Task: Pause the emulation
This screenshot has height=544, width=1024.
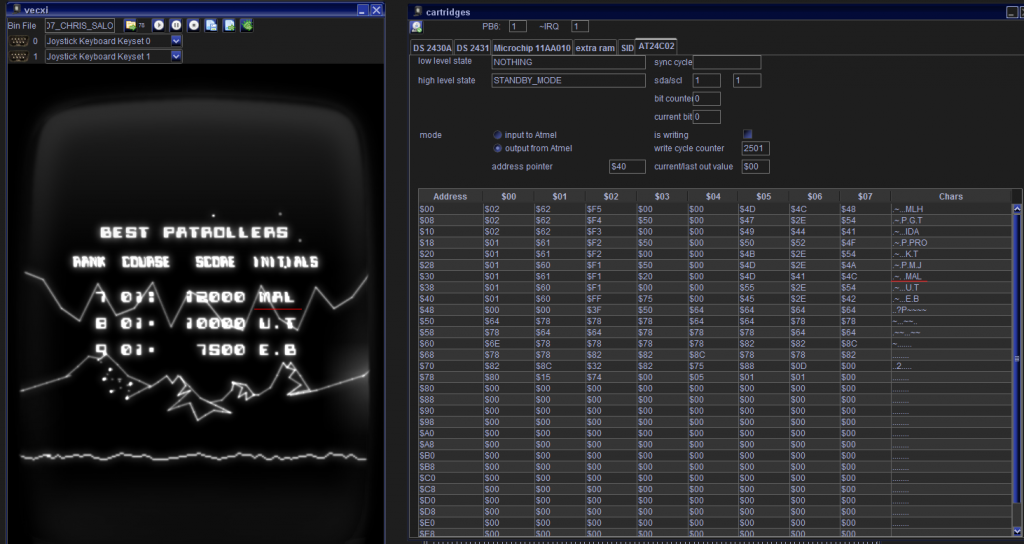Action: (176, 25)
